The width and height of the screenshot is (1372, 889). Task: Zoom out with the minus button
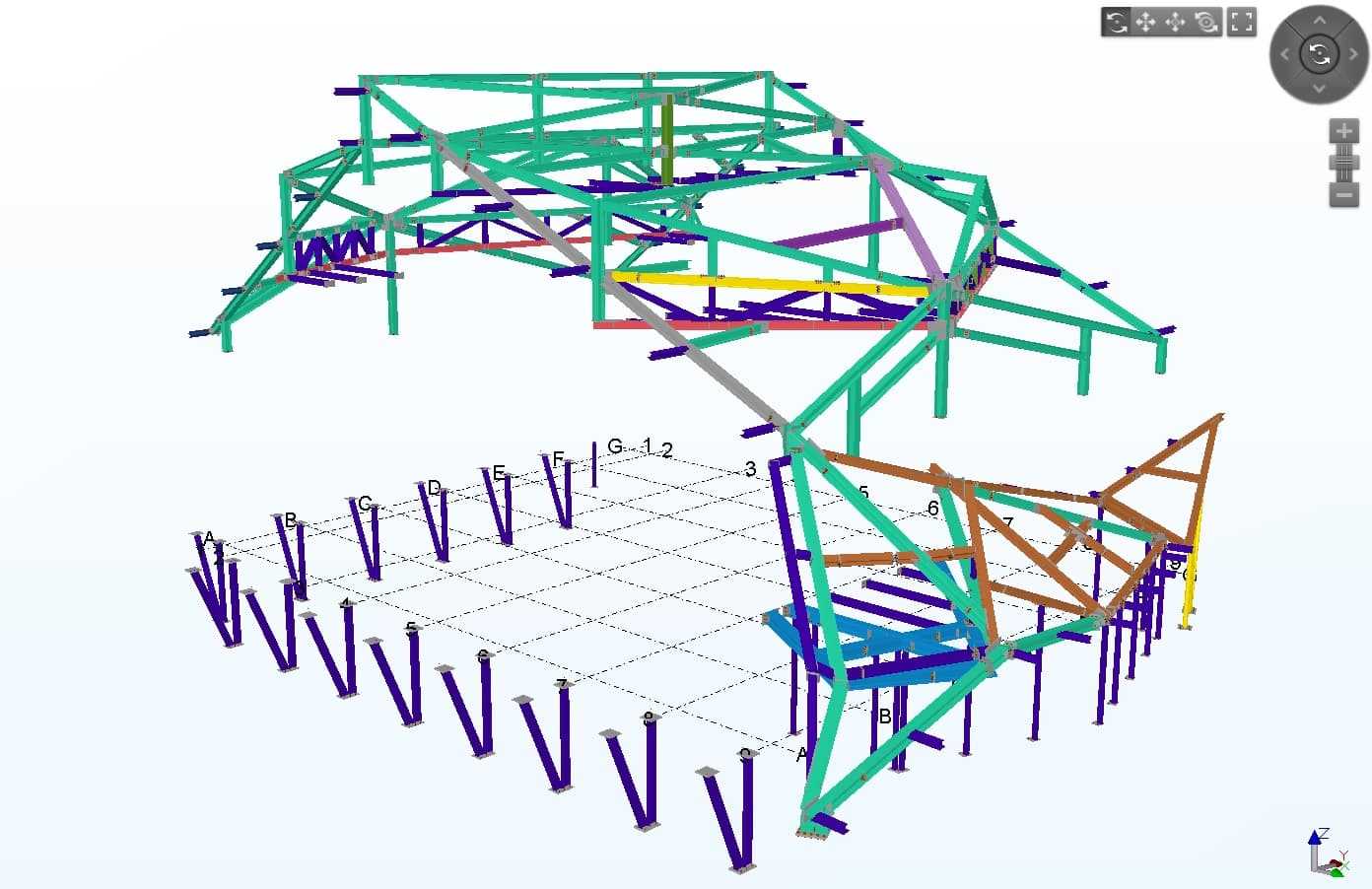coord(1344,195)
